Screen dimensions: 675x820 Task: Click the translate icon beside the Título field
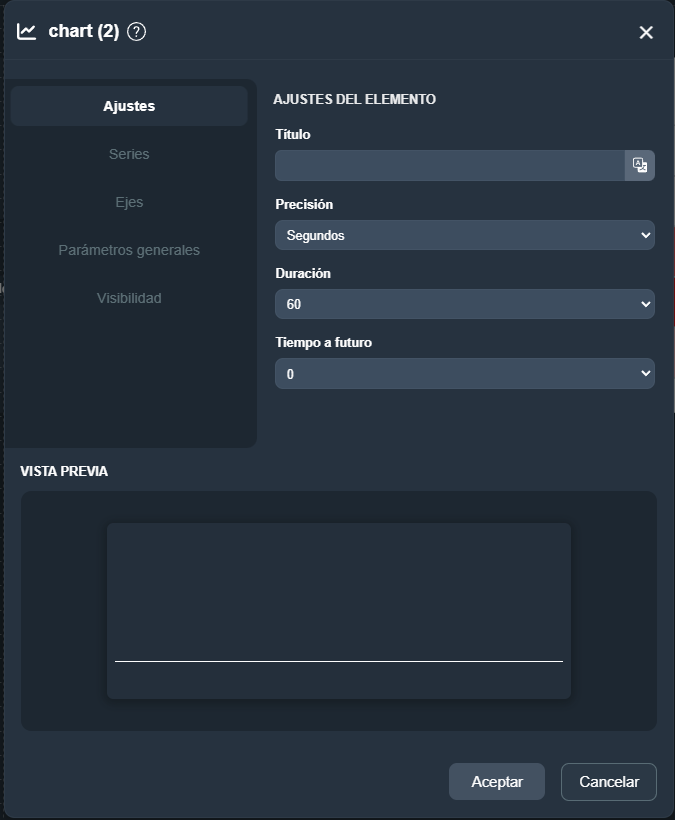(640, 166)
